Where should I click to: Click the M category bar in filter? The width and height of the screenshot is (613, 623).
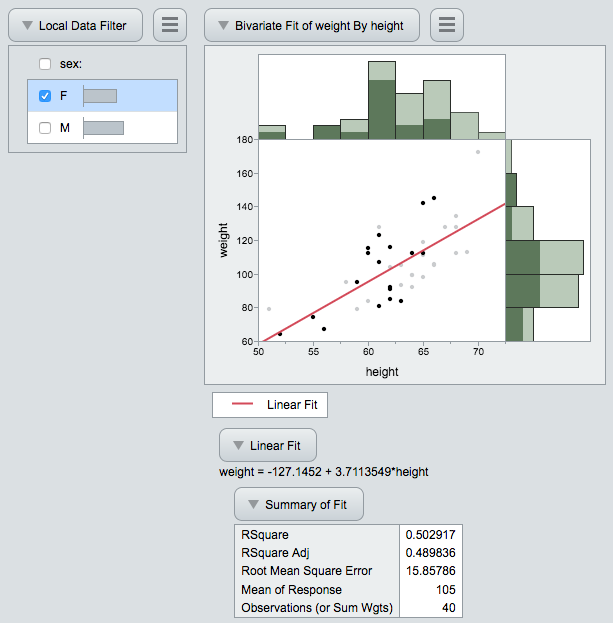pyautogui.click(x=103, y=128)
